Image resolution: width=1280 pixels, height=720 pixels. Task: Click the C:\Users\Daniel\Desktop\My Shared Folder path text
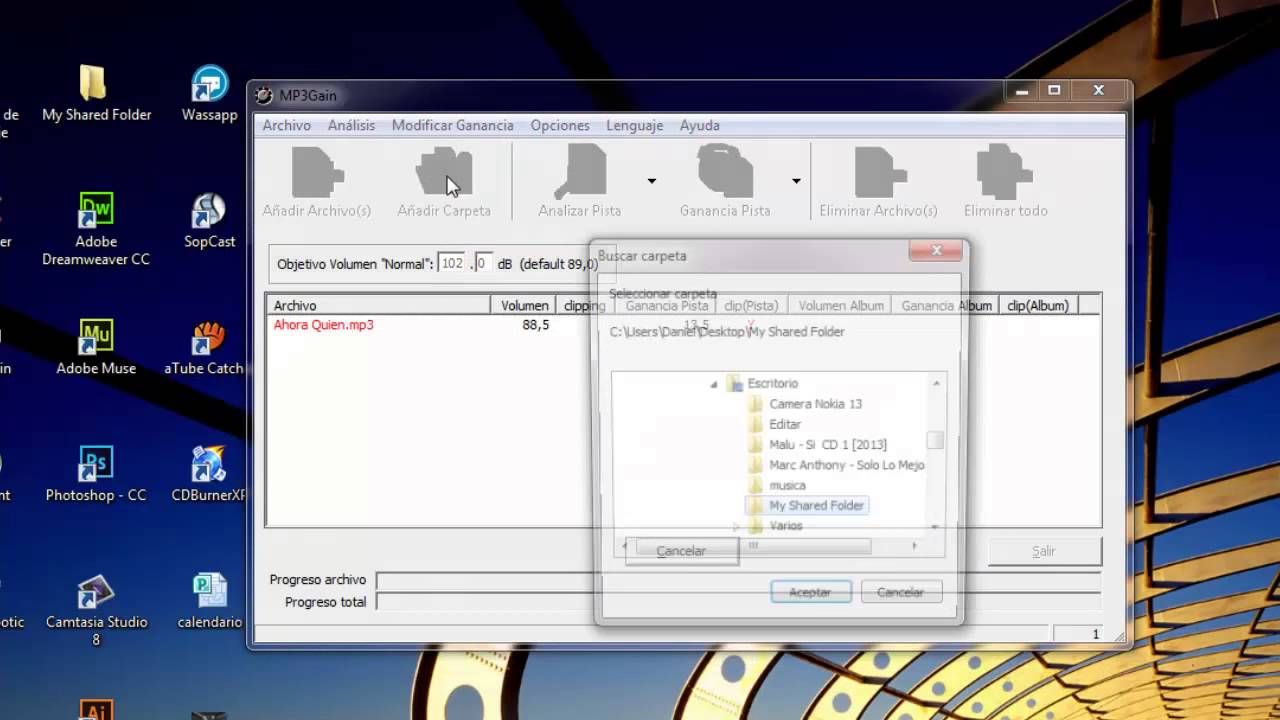[727, 332]
